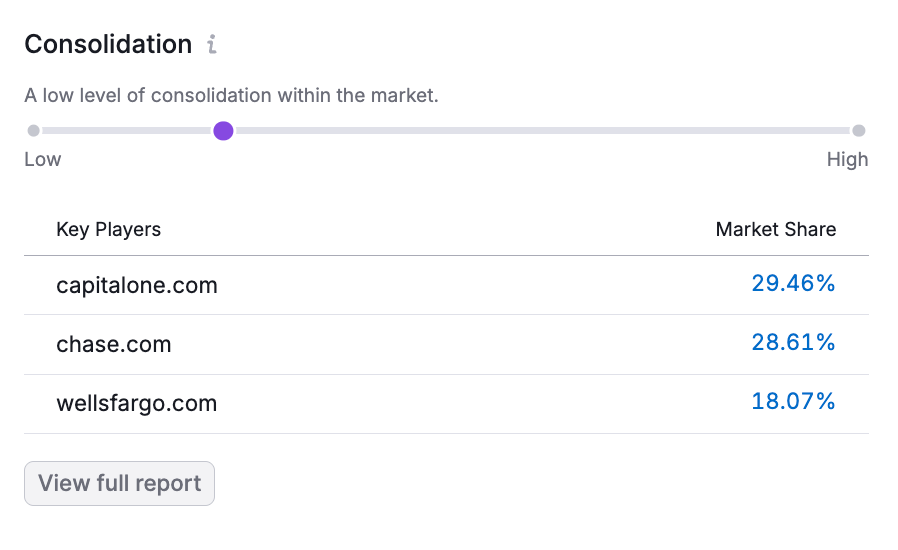The height and width of the screenshot is (550, 898).
Task: Click the Consolidation info icon
Action: 211,45
